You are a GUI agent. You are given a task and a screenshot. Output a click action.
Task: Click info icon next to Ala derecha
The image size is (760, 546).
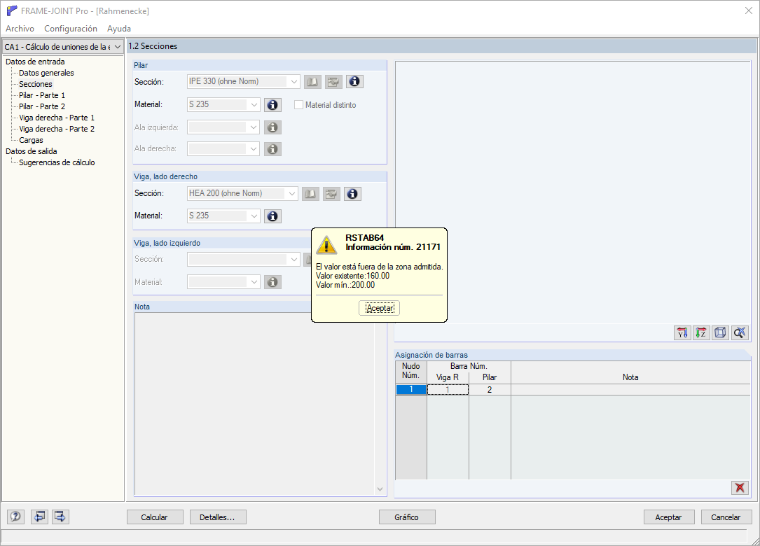pyautogui.click(x=272, y=149)
